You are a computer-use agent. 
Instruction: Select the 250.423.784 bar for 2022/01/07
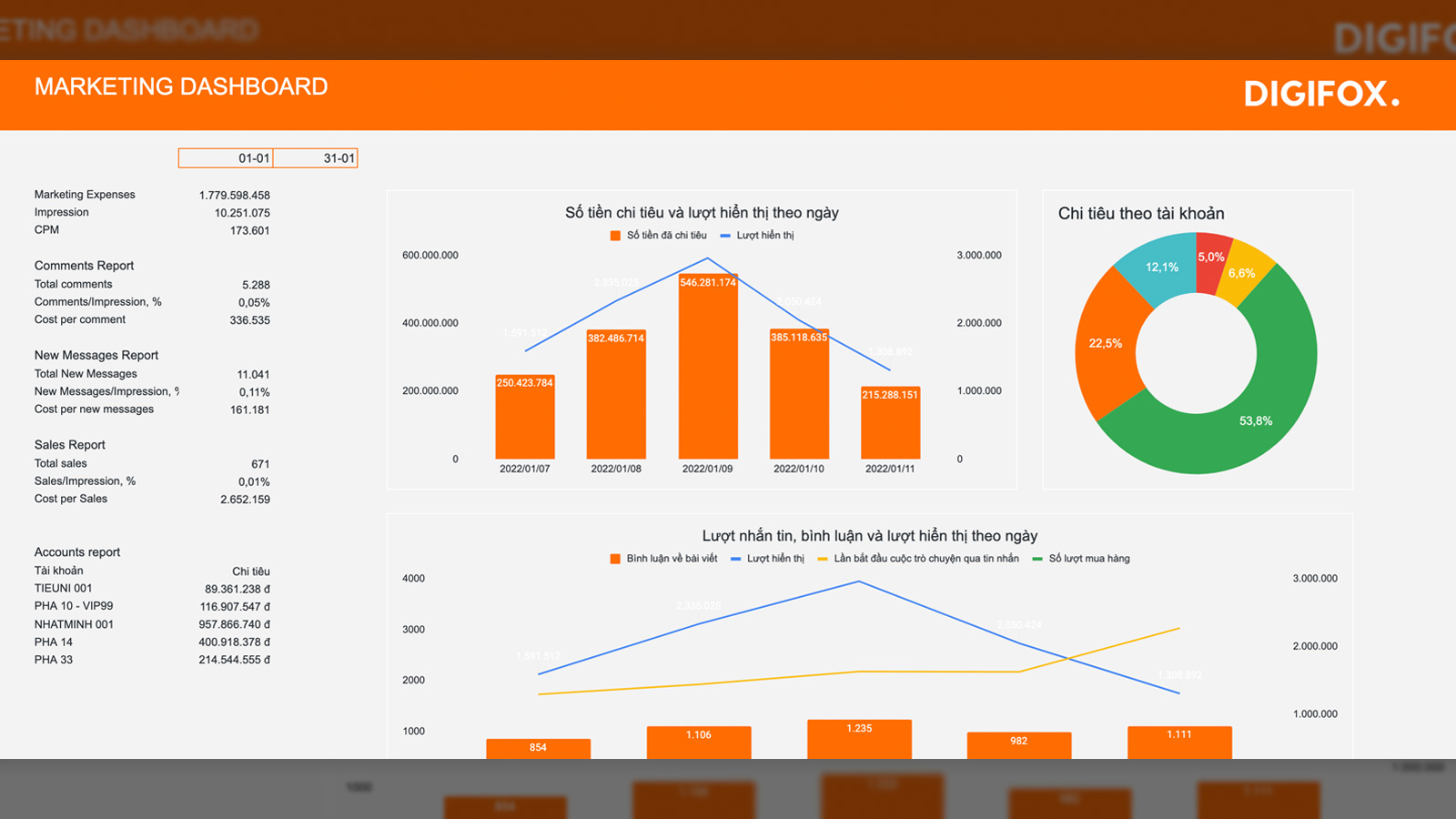[525, 417]
